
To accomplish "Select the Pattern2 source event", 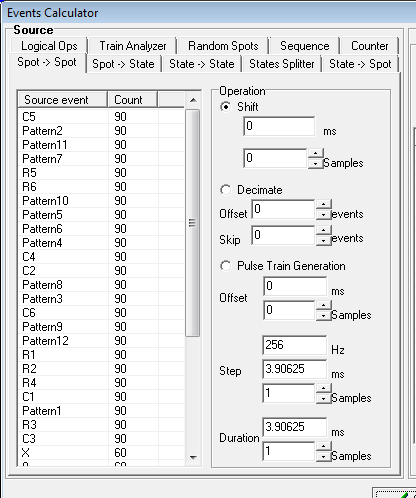I will point(101,131).
